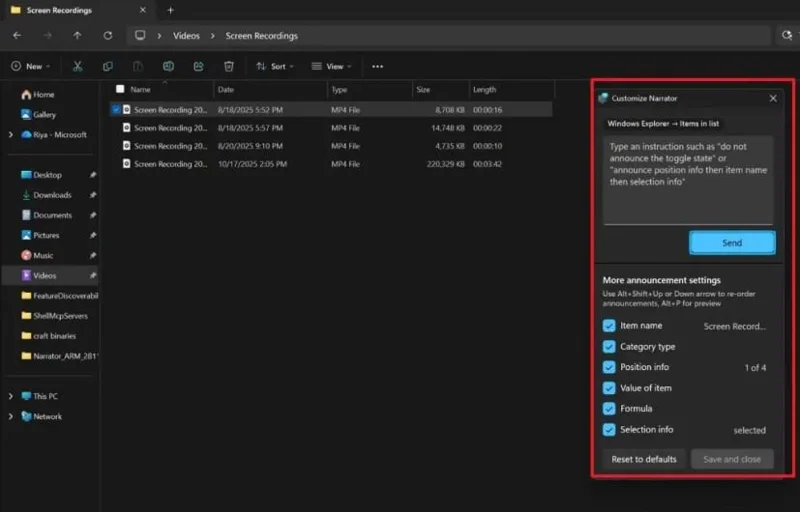Go up one folder level arrow

77,36
